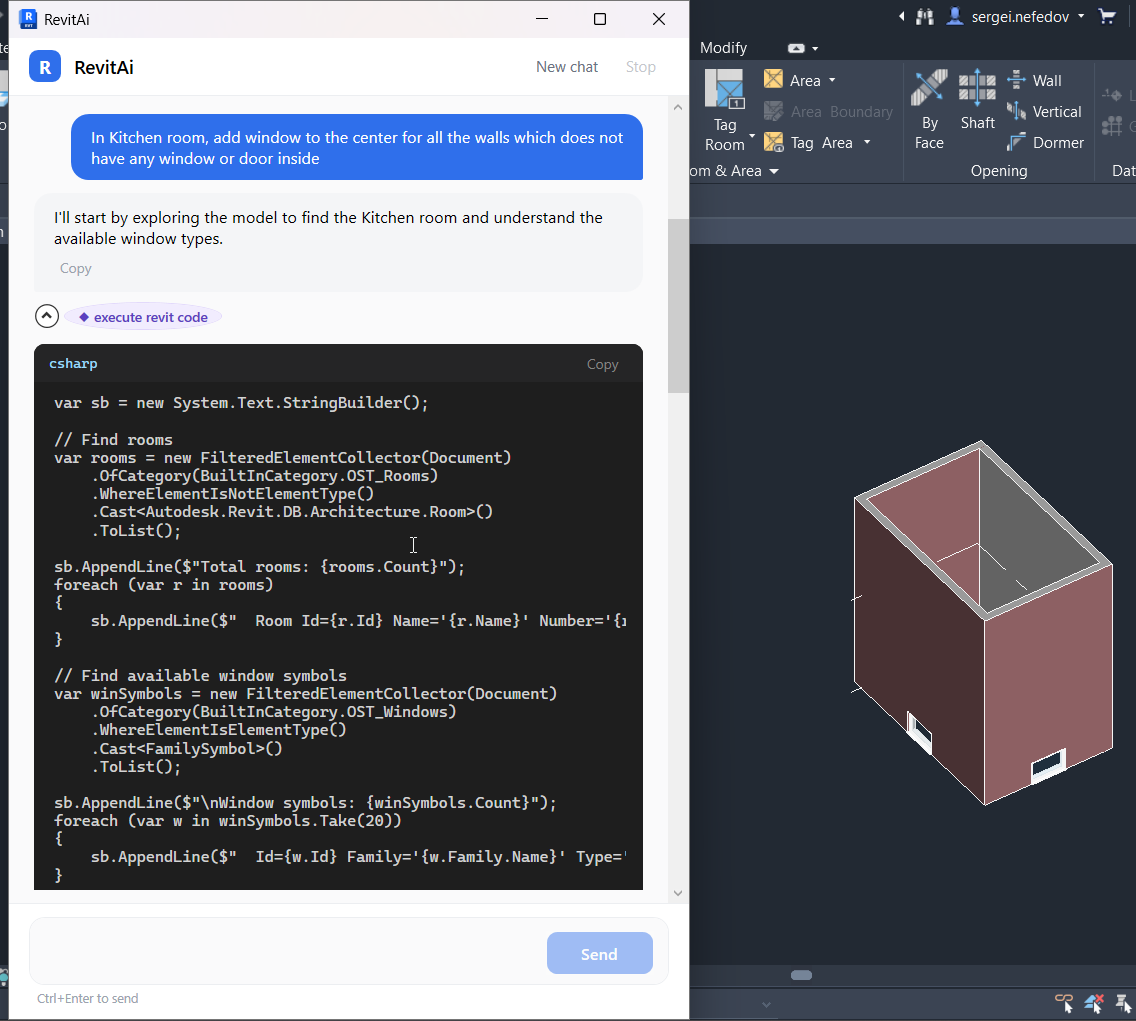Select the front window on the house model
The width and height of the screenshot is (1136, 1021).
click(1048, 765)
